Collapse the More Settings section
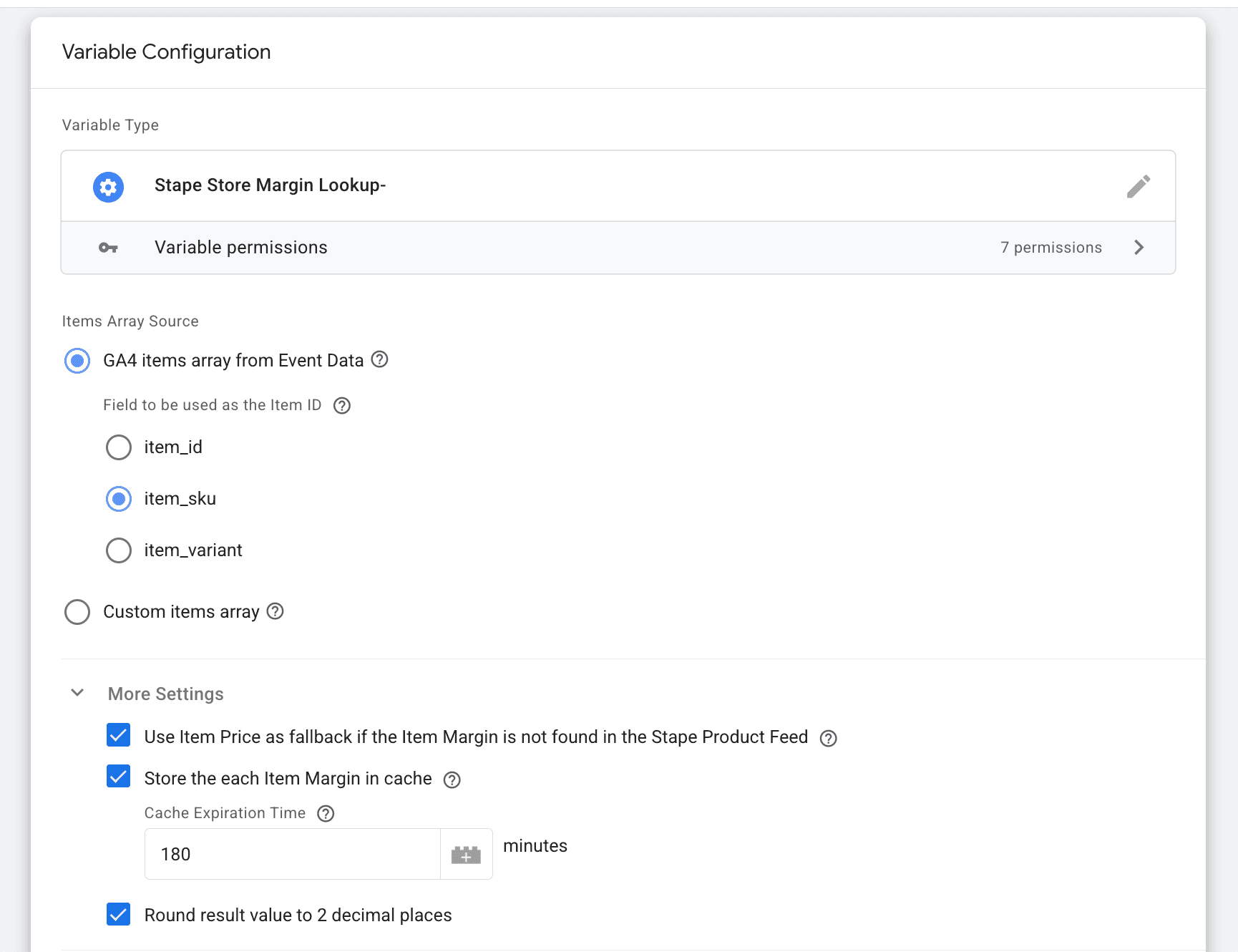Image resolution: width=1238 pixels, height=952 pixels. point(77,692)
